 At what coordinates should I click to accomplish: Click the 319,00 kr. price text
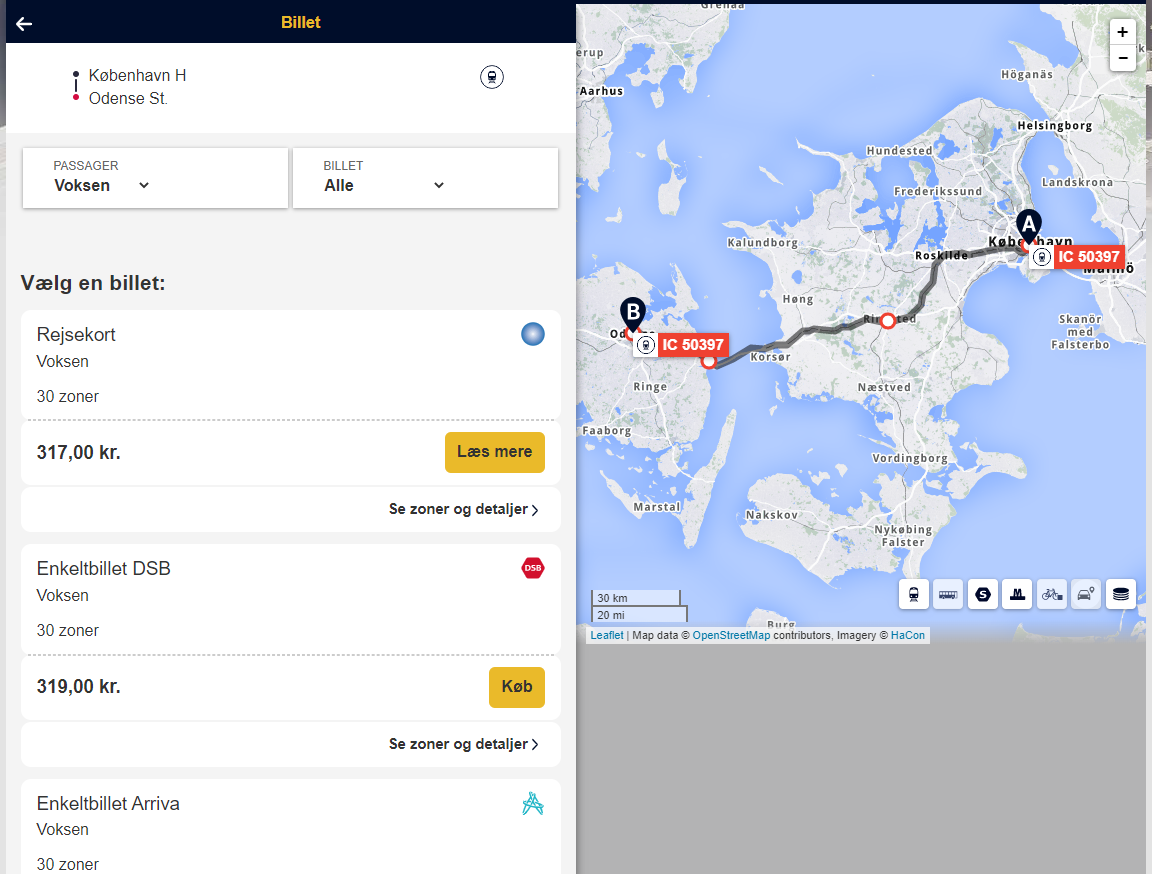79,687
